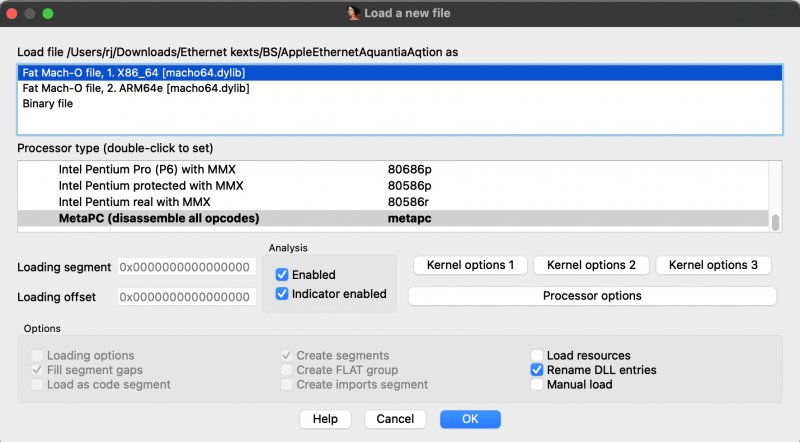Image resolution: width=800 pixels, height=442 pixels.
Task: Close the Load a new file dialog
Action: pyautogui.click(x=12, y=14)
